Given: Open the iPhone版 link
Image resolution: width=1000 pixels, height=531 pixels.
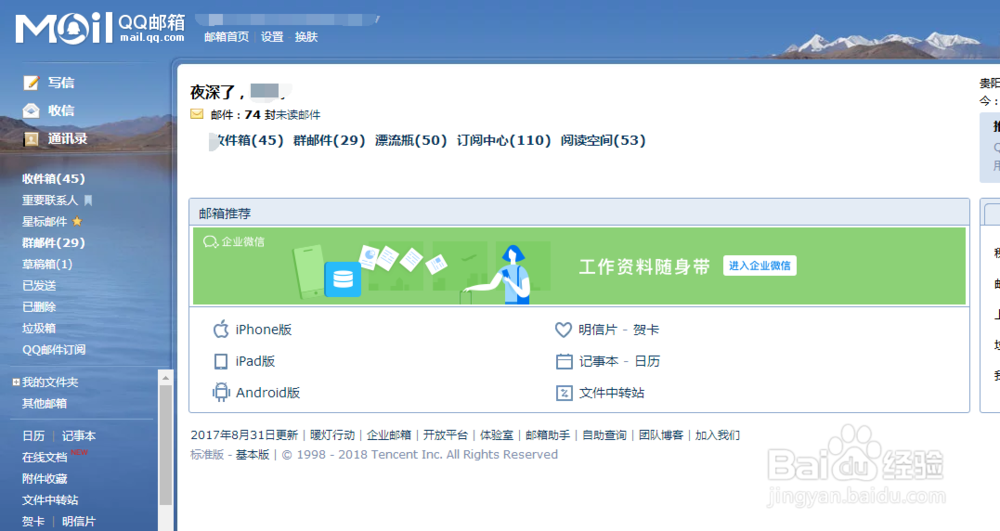Looking at the screenshot, I should pyautogui.click(x=263, y=330).
